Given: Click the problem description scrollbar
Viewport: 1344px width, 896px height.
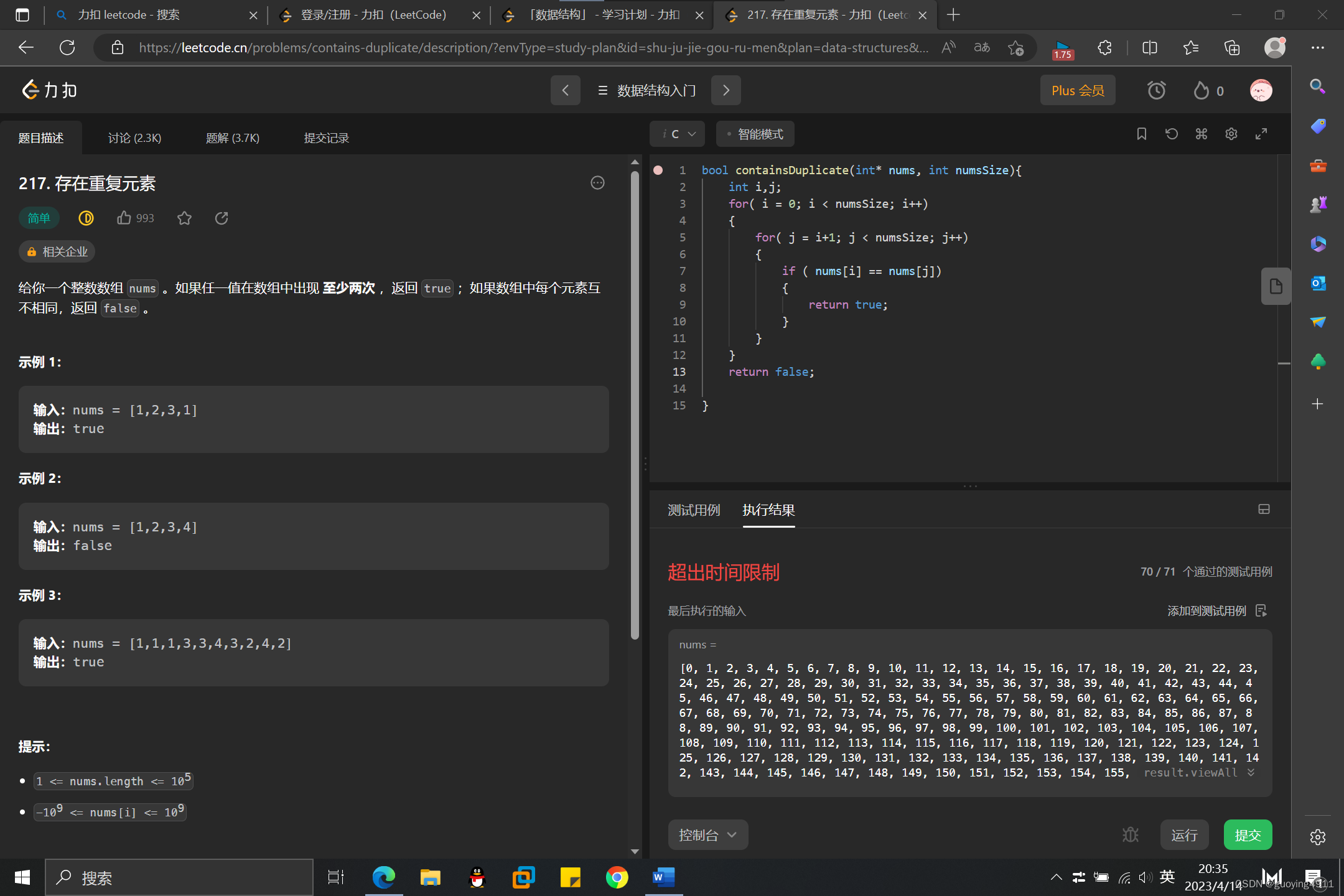Looking at the screenshot, I should pyautogui.click(x=635, y=404).
